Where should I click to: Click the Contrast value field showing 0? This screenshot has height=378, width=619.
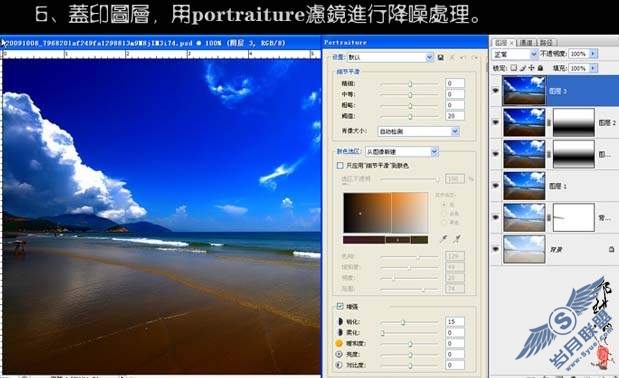pos(455,365)
